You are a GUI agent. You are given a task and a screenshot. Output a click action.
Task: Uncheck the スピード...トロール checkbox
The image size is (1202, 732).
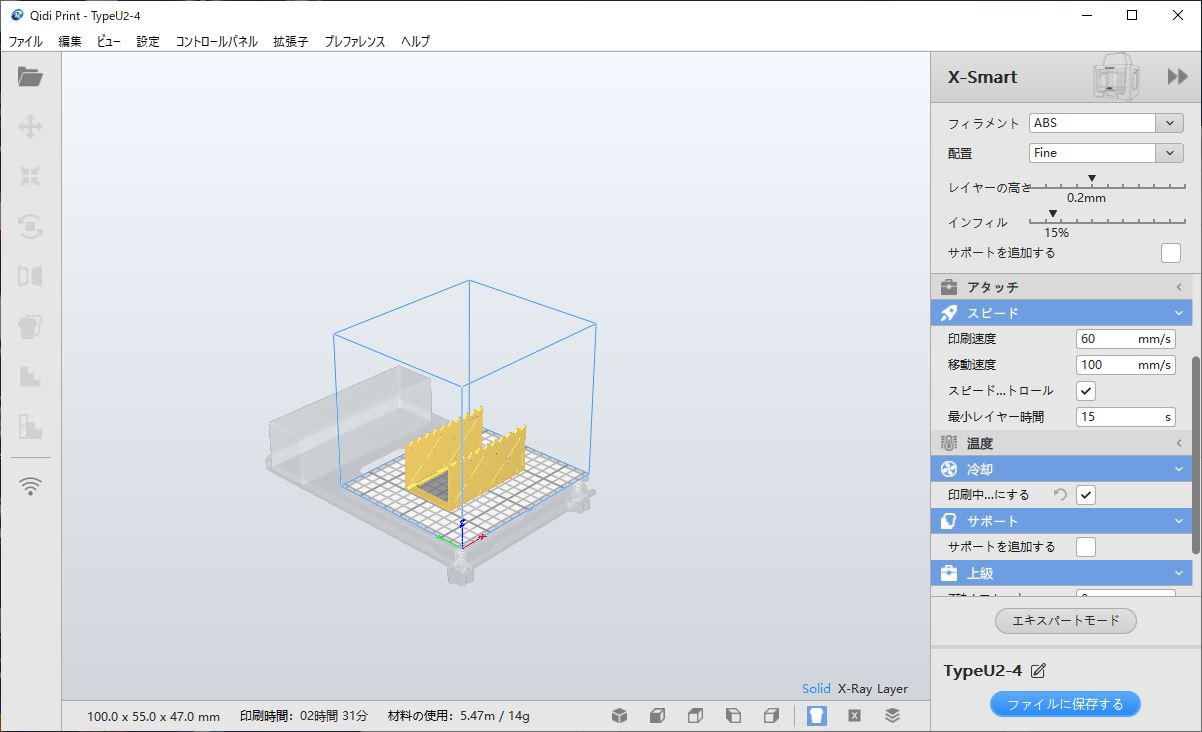(x=1086, y=391)
